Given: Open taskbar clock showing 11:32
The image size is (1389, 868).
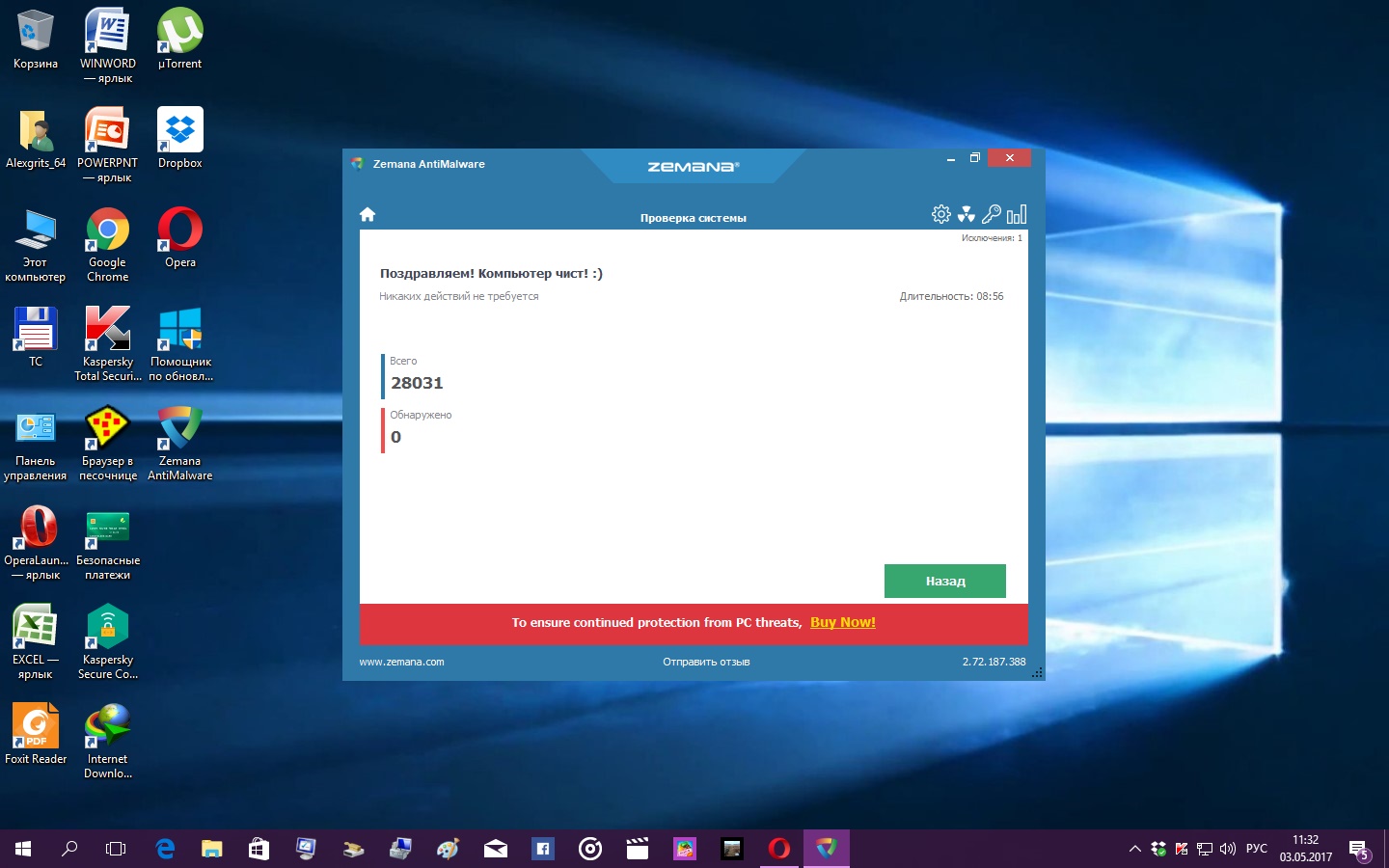Looking at the screenshot, I should coord(1306,849).
